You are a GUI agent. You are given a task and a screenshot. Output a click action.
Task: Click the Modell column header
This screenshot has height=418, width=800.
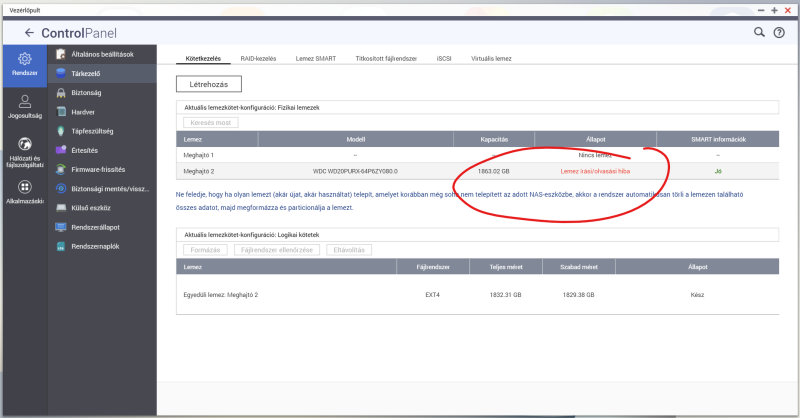pyautogui.click(x=356, y=139)
